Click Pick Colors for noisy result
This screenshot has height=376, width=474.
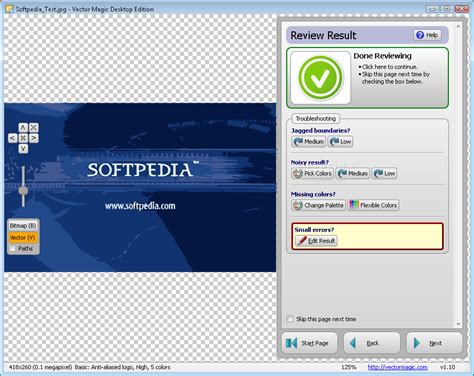pyautogui.click(x=312, y=173)
